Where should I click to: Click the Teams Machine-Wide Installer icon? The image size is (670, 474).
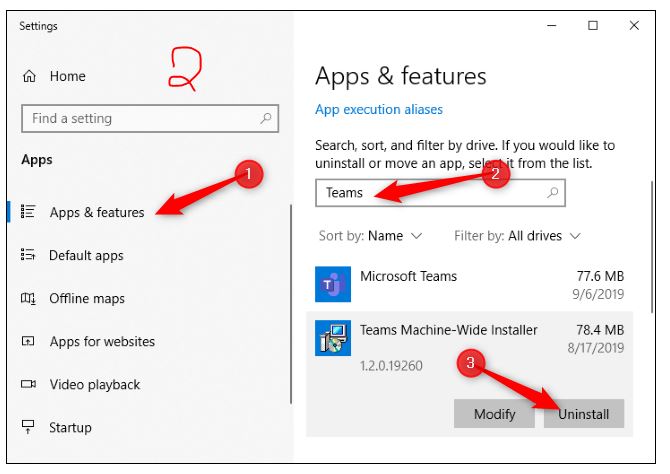[x=333, y=338]
